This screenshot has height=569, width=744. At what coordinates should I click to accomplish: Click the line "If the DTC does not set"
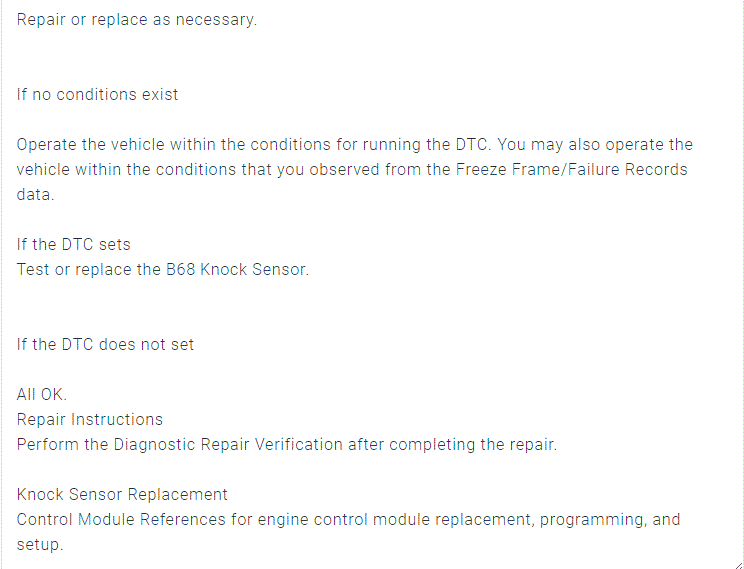click(x=106, y=344)
